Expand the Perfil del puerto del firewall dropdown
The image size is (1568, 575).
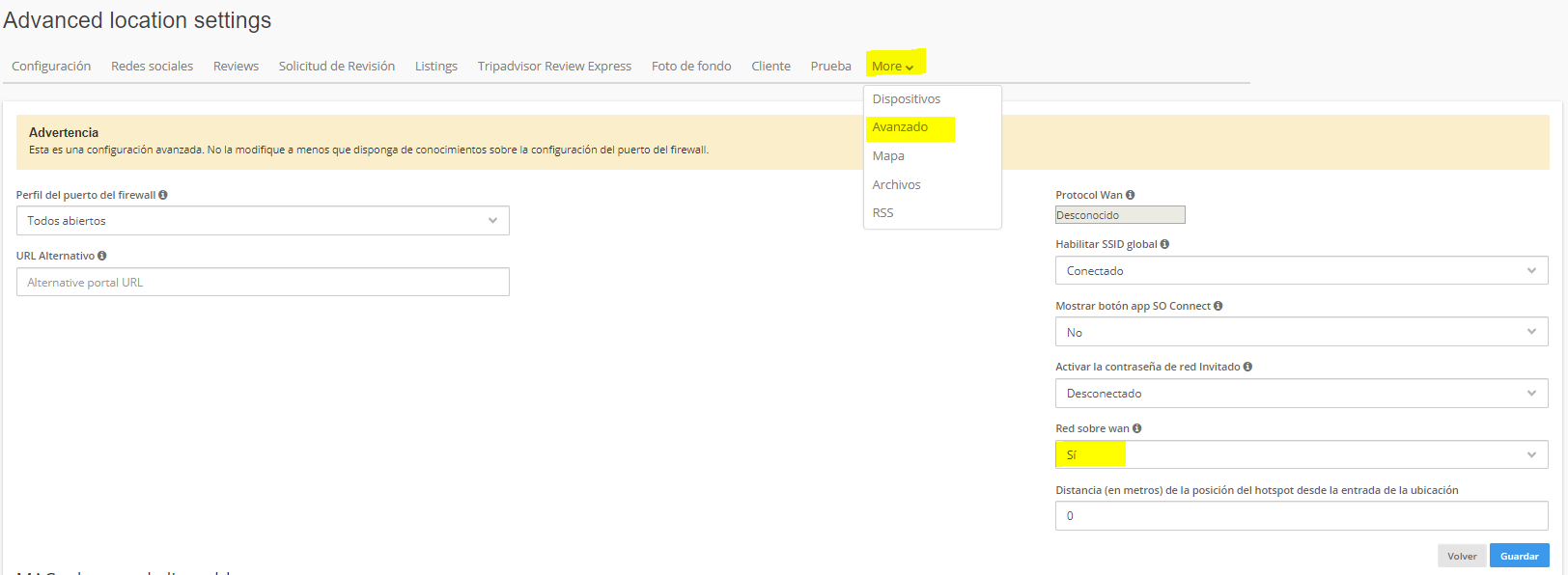(x=263, y=221)
